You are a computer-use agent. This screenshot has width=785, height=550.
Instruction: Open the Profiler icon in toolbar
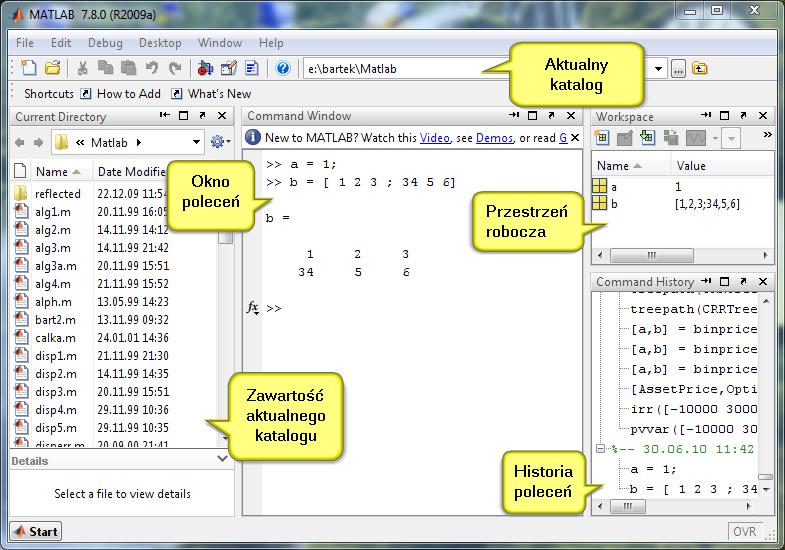pyautogui.click(x=252, y=68)
